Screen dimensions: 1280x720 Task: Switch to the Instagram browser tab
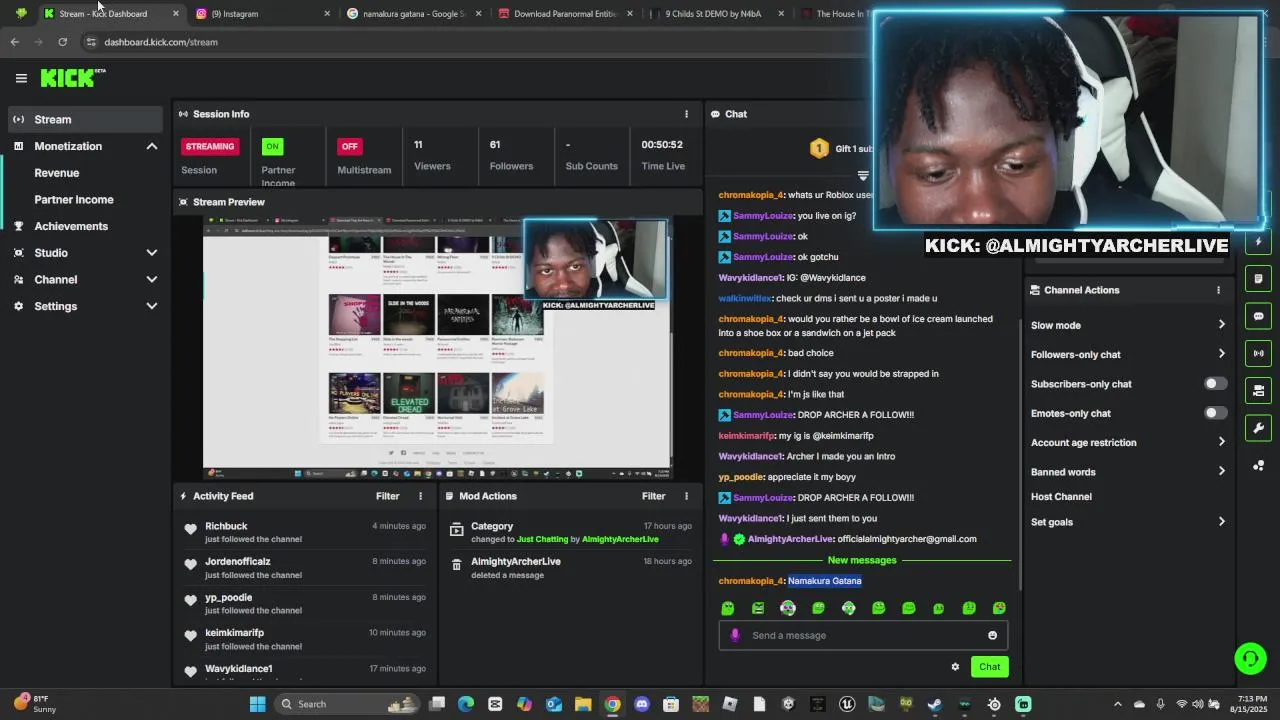pyautogui.click(x=262, y=14)
